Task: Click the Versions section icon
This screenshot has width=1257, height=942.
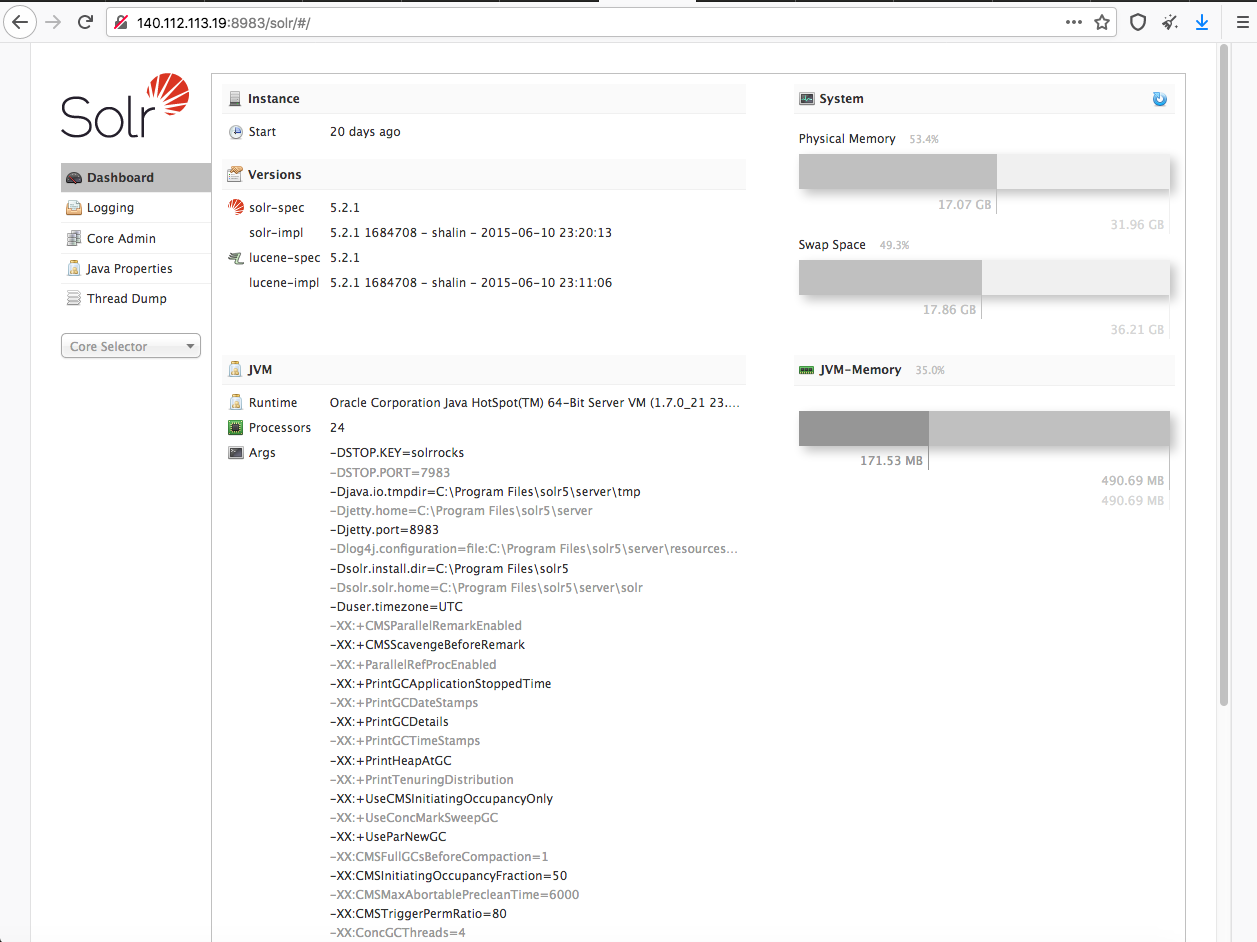Action: [x=235, y=174]
